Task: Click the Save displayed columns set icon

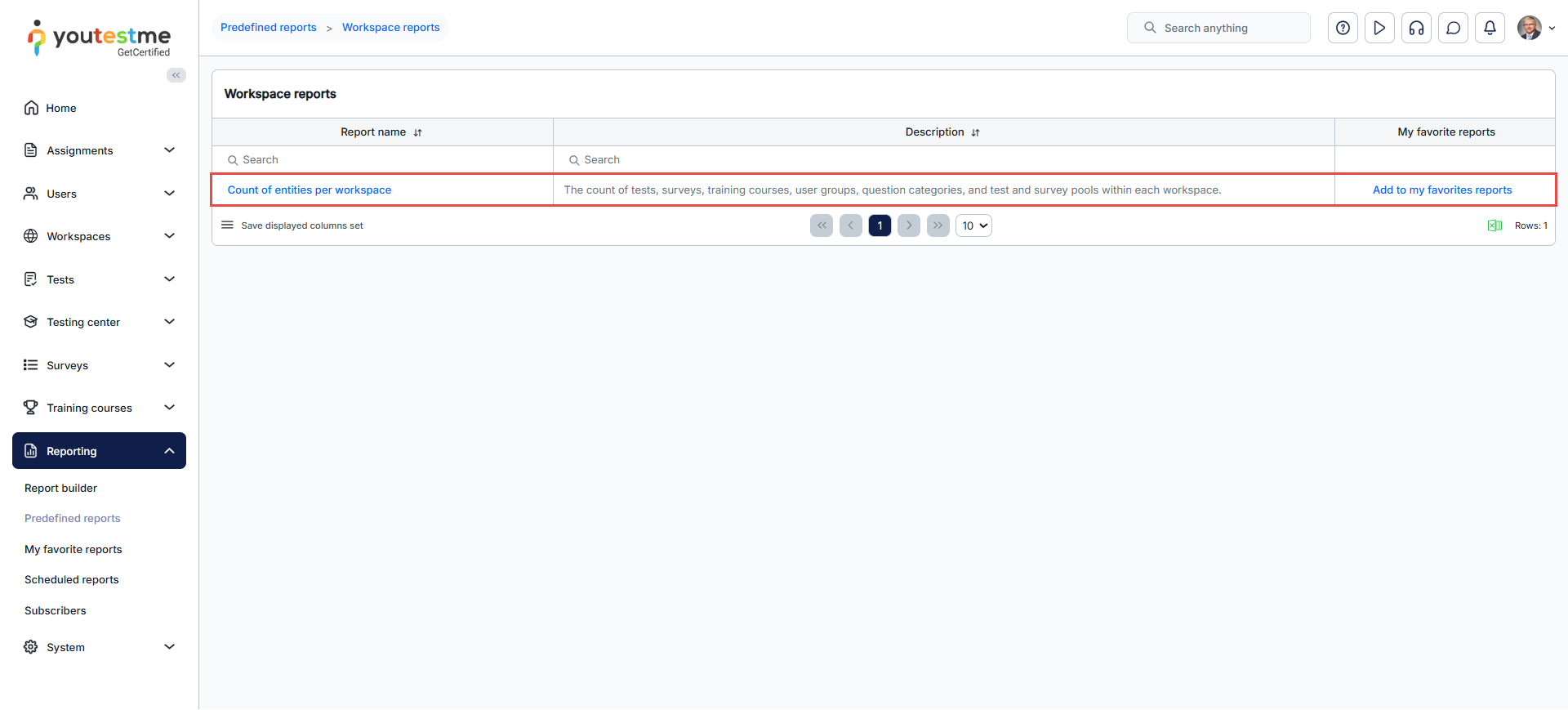Action: click(x=228, y=226)
